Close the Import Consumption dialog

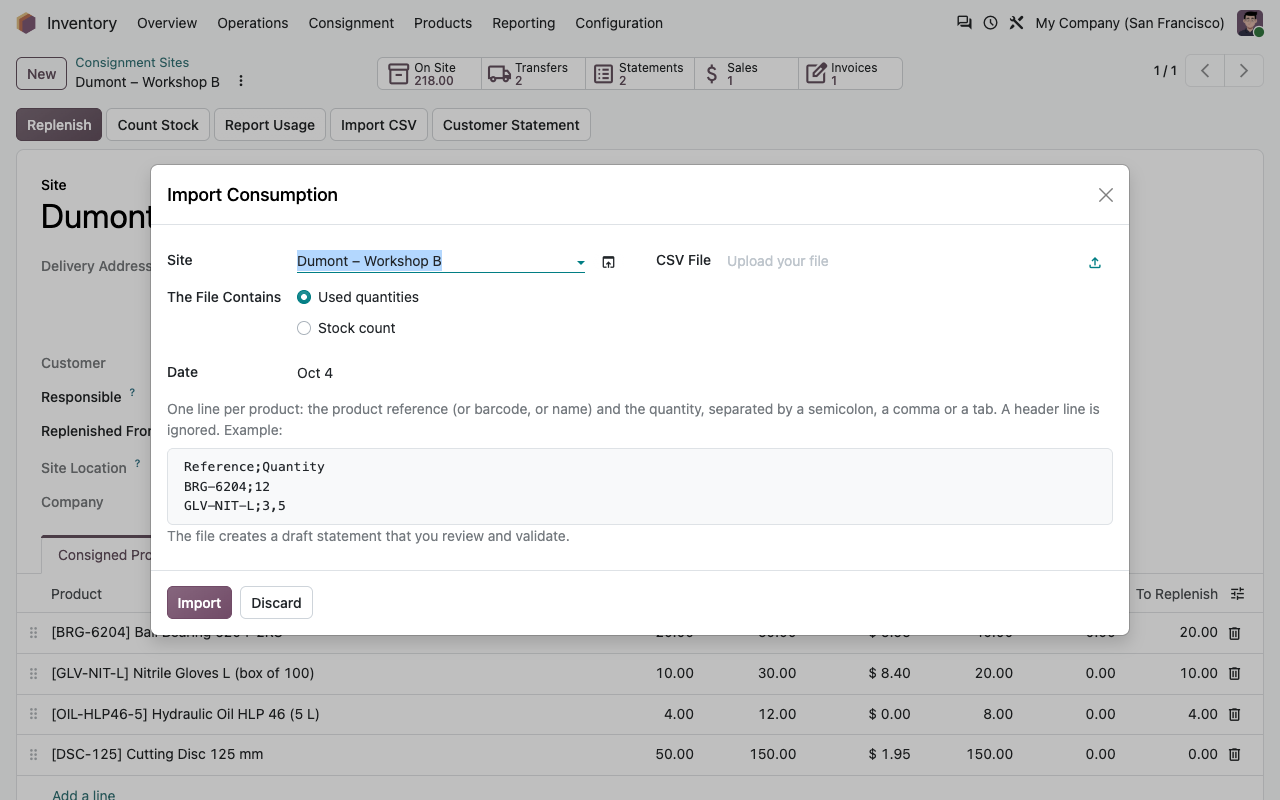point(1105,195)
